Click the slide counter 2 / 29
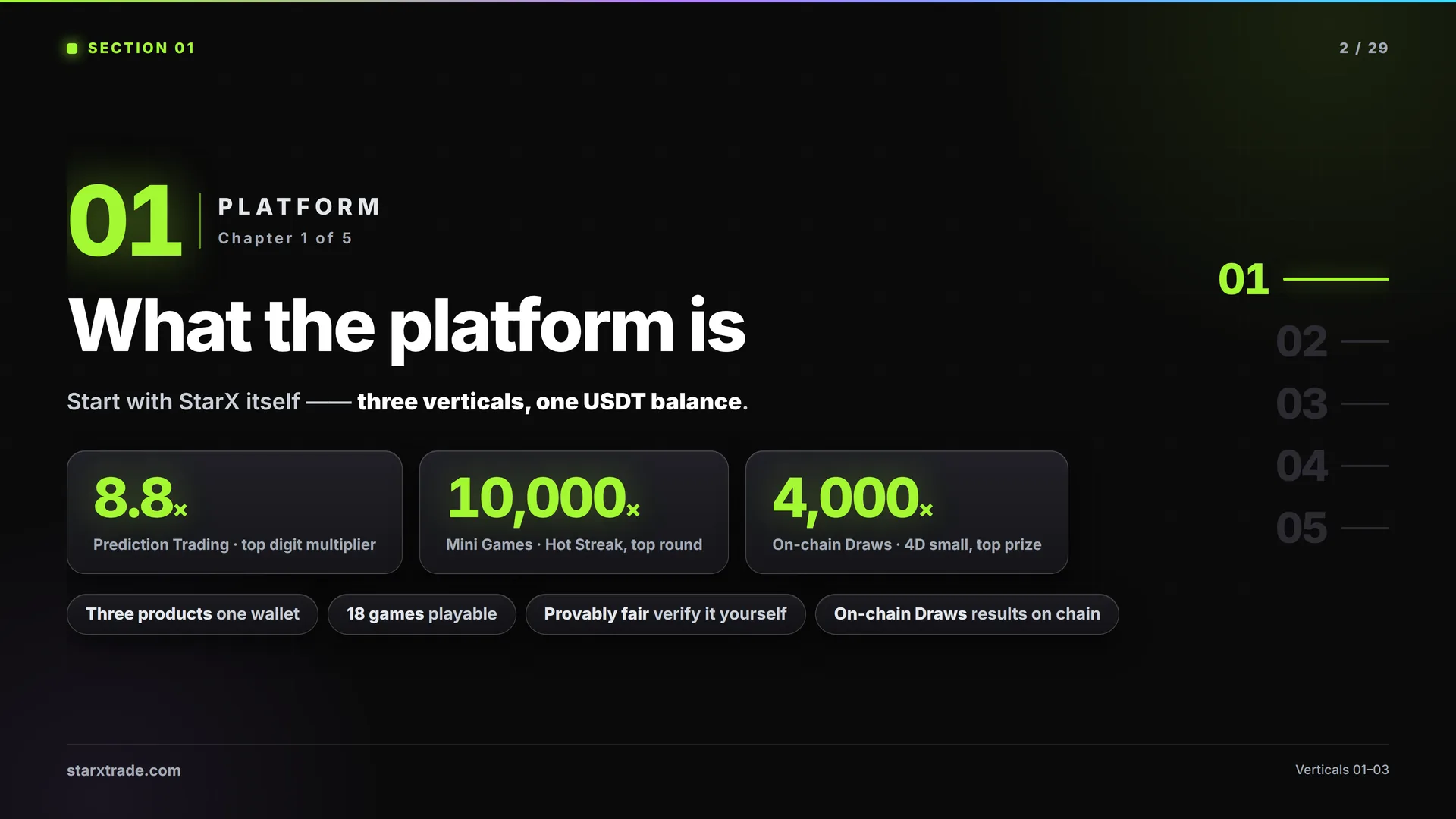 coord(1363,49)
